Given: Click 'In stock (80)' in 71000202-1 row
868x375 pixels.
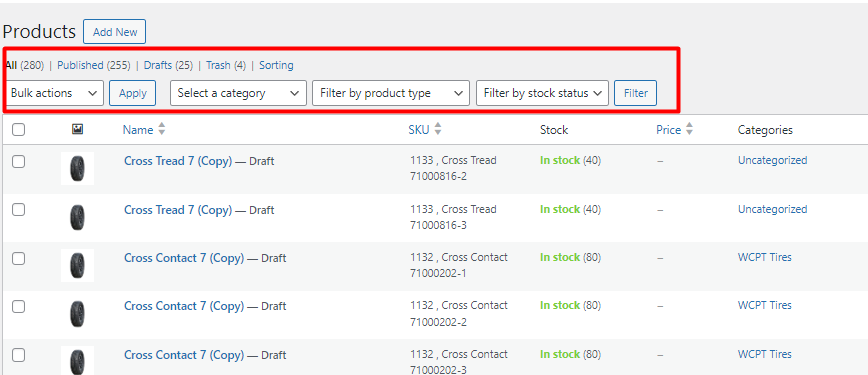Looking at the screenshot, I should point(571,257).
